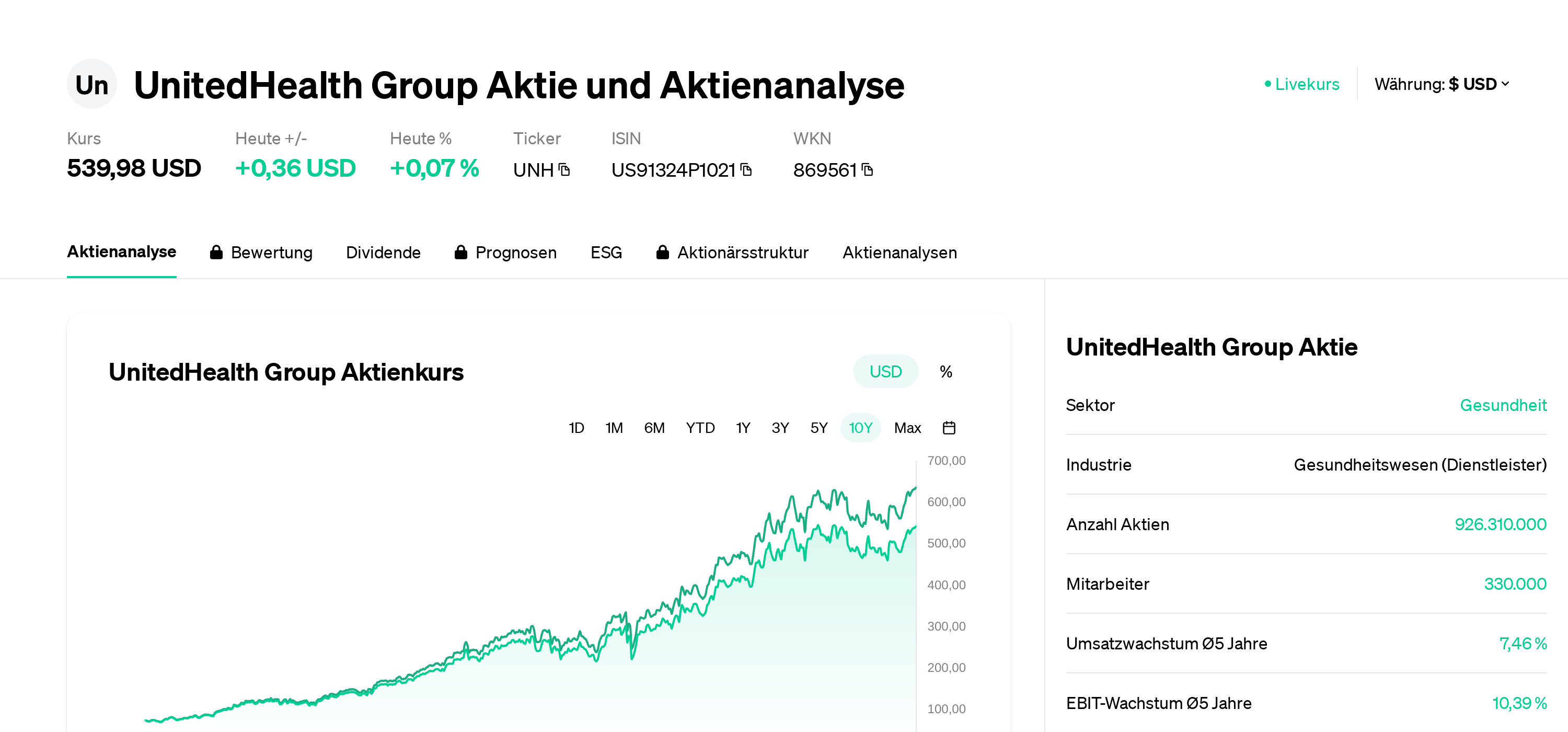Select the Max time range
Viewport: 1568px width, 732px height.
coord(907,428)
